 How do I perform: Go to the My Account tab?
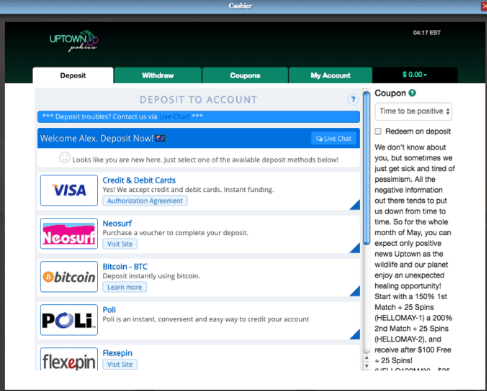(x=330, y=75)
